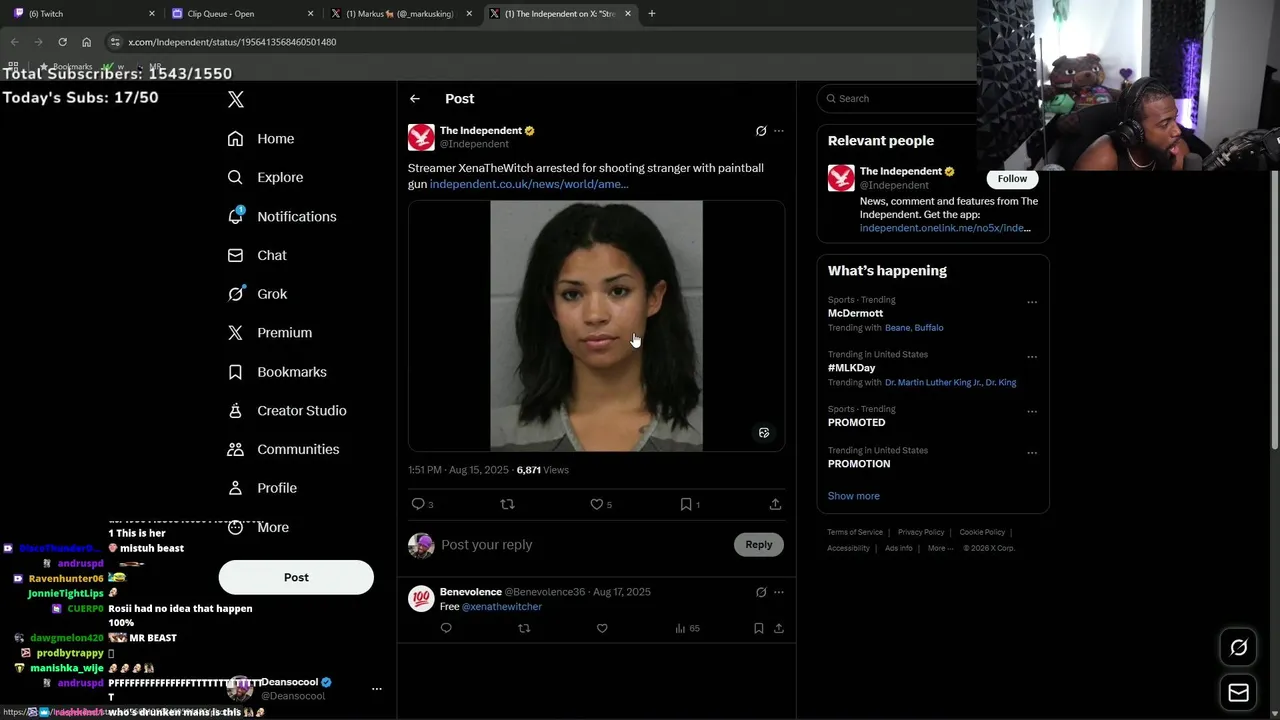This screenshot has height=720, width=1280.
Task: Reload the page with the browser refresh icon
Action: point(62,42)
